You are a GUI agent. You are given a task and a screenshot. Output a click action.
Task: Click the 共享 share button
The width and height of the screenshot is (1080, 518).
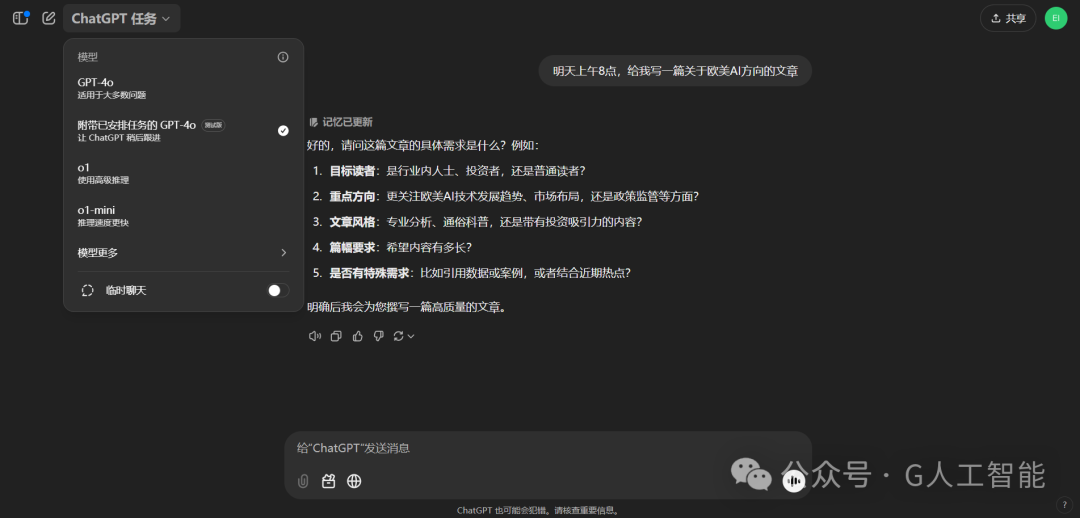click(x=1008, y=18)
